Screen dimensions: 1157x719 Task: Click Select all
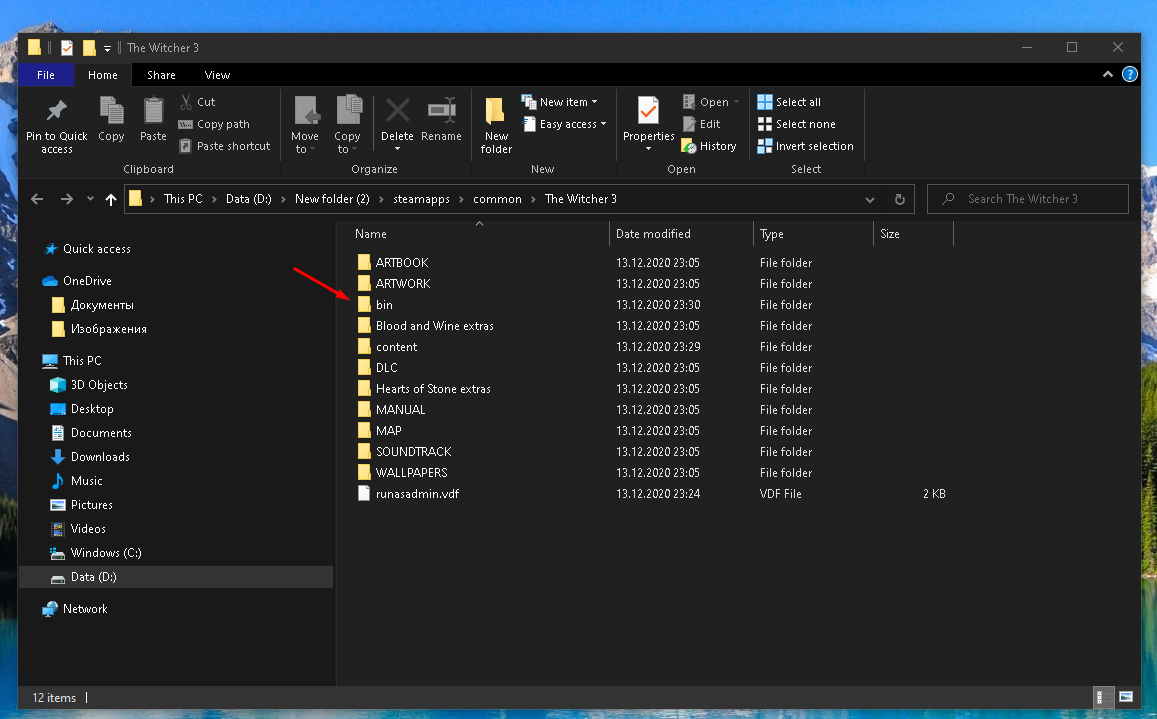click(789, 102)
